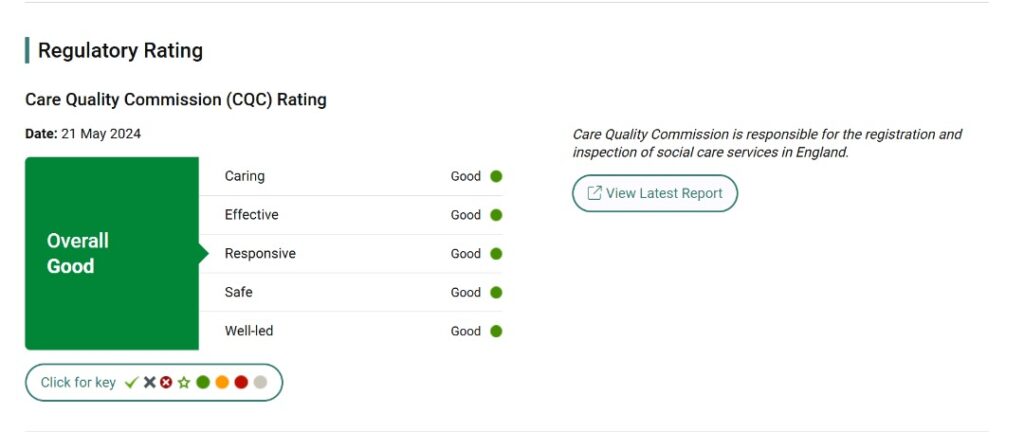The image size is (1024, 432).
Task: Click the external link icon on View Latest Report
Action: 594,193
